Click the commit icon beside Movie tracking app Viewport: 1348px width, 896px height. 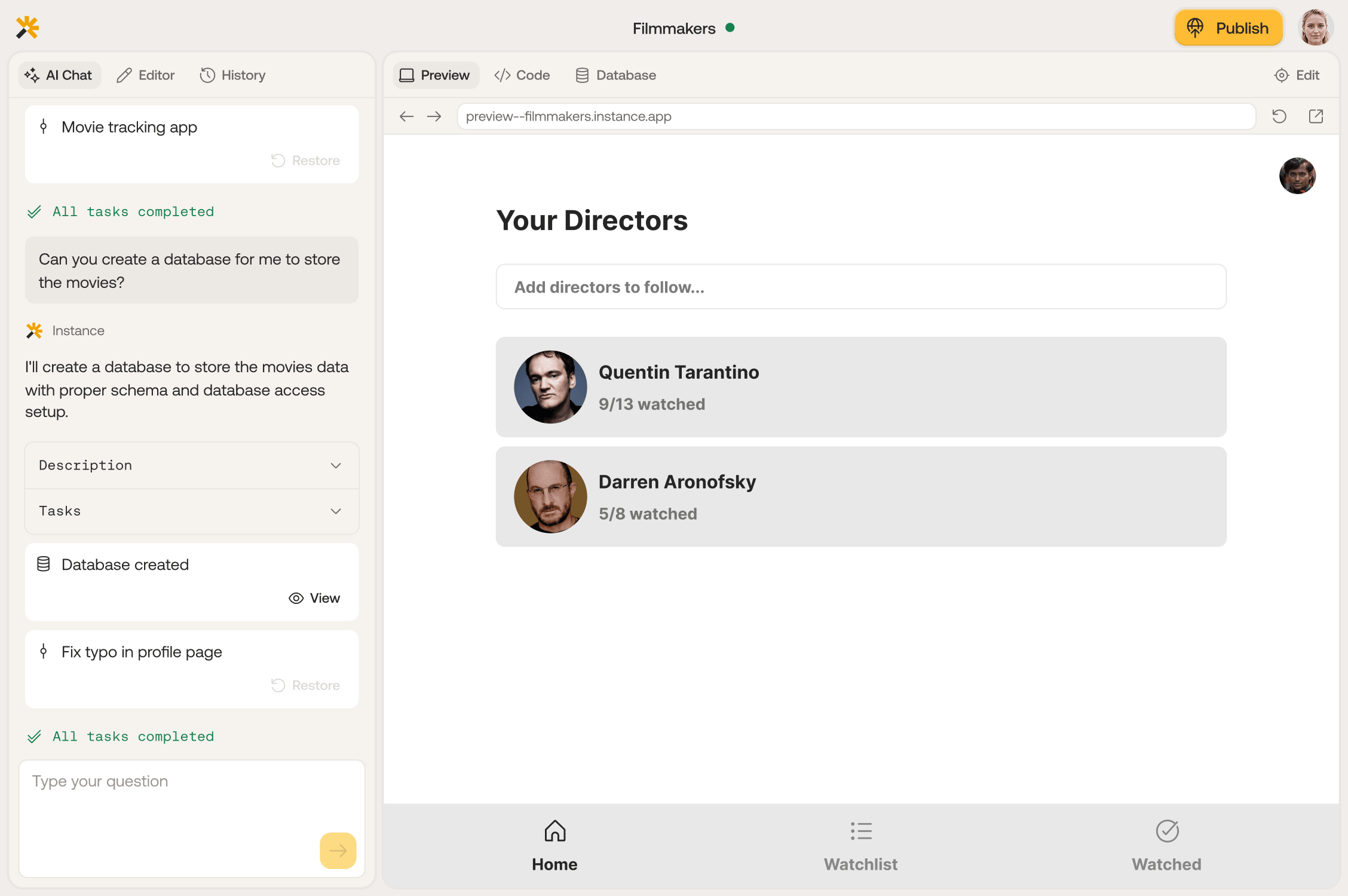tap(44, 127)
